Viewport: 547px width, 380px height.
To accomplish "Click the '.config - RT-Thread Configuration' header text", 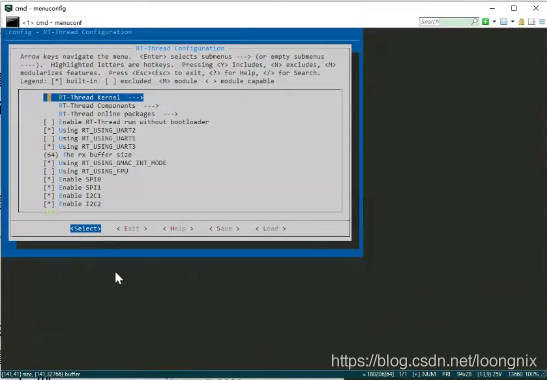I will coord(69,32).
